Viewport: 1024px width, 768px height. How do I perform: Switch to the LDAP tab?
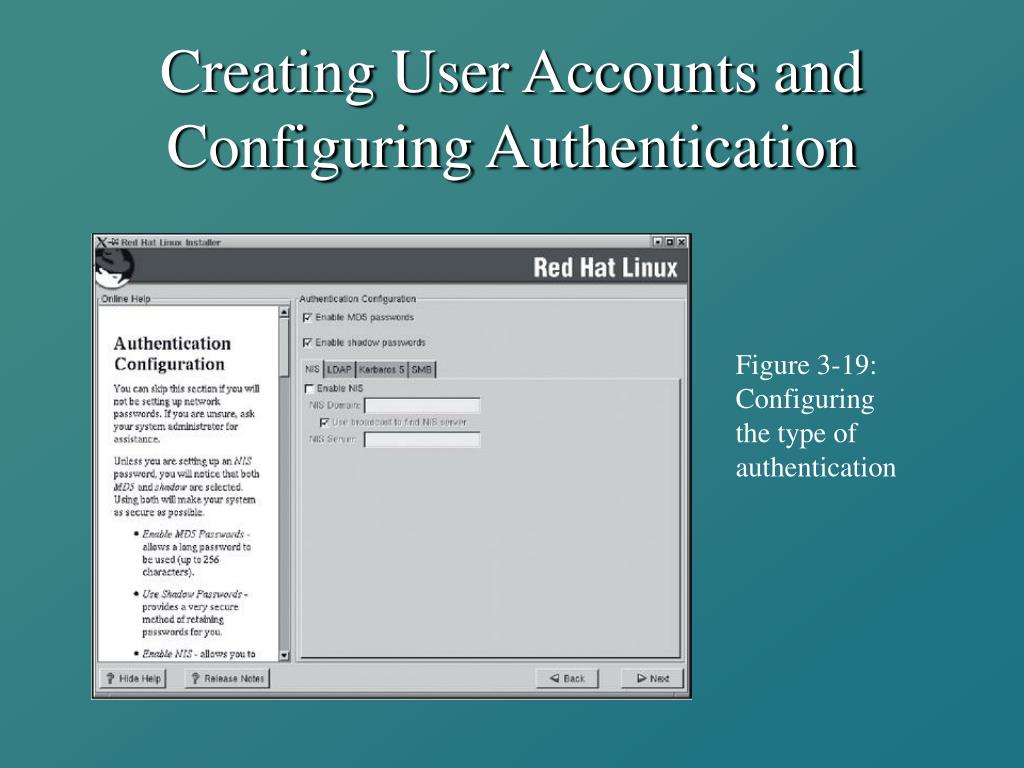coord(339,370)
